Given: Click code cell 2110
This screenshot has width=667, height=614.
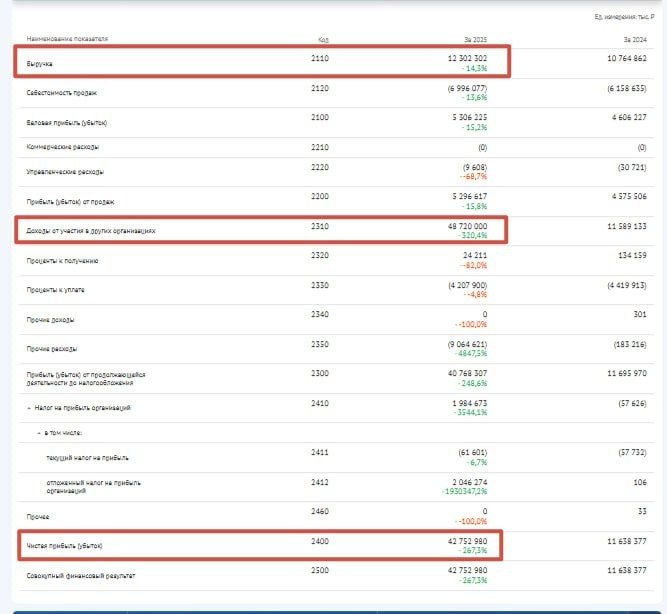Looking at the screenshot, I should 320,59.
